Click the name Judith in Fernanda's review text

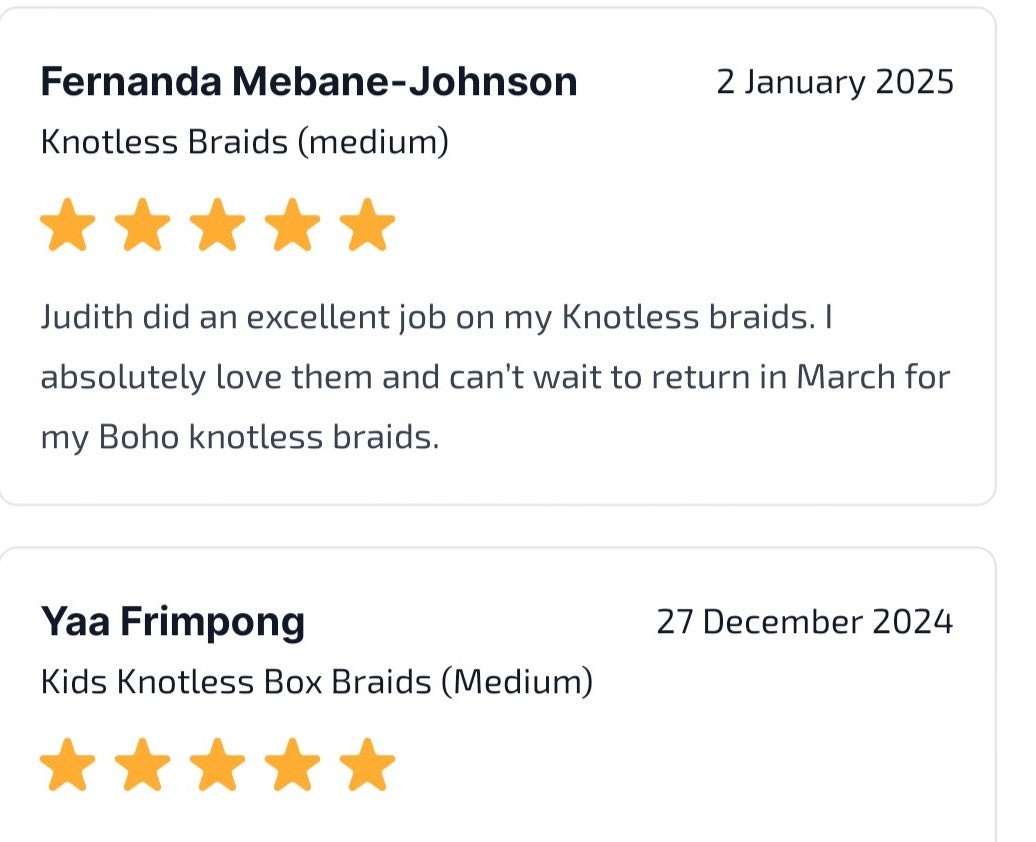click(86, 318)
